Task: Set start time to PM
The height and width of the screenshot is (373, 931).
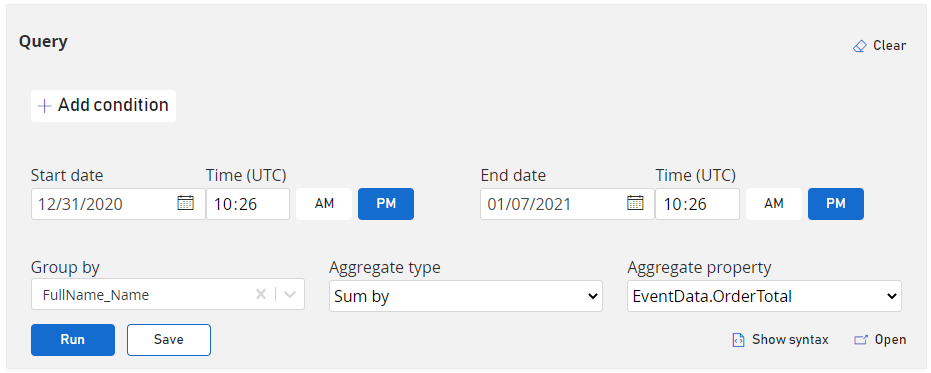Action: pos(386,204)
